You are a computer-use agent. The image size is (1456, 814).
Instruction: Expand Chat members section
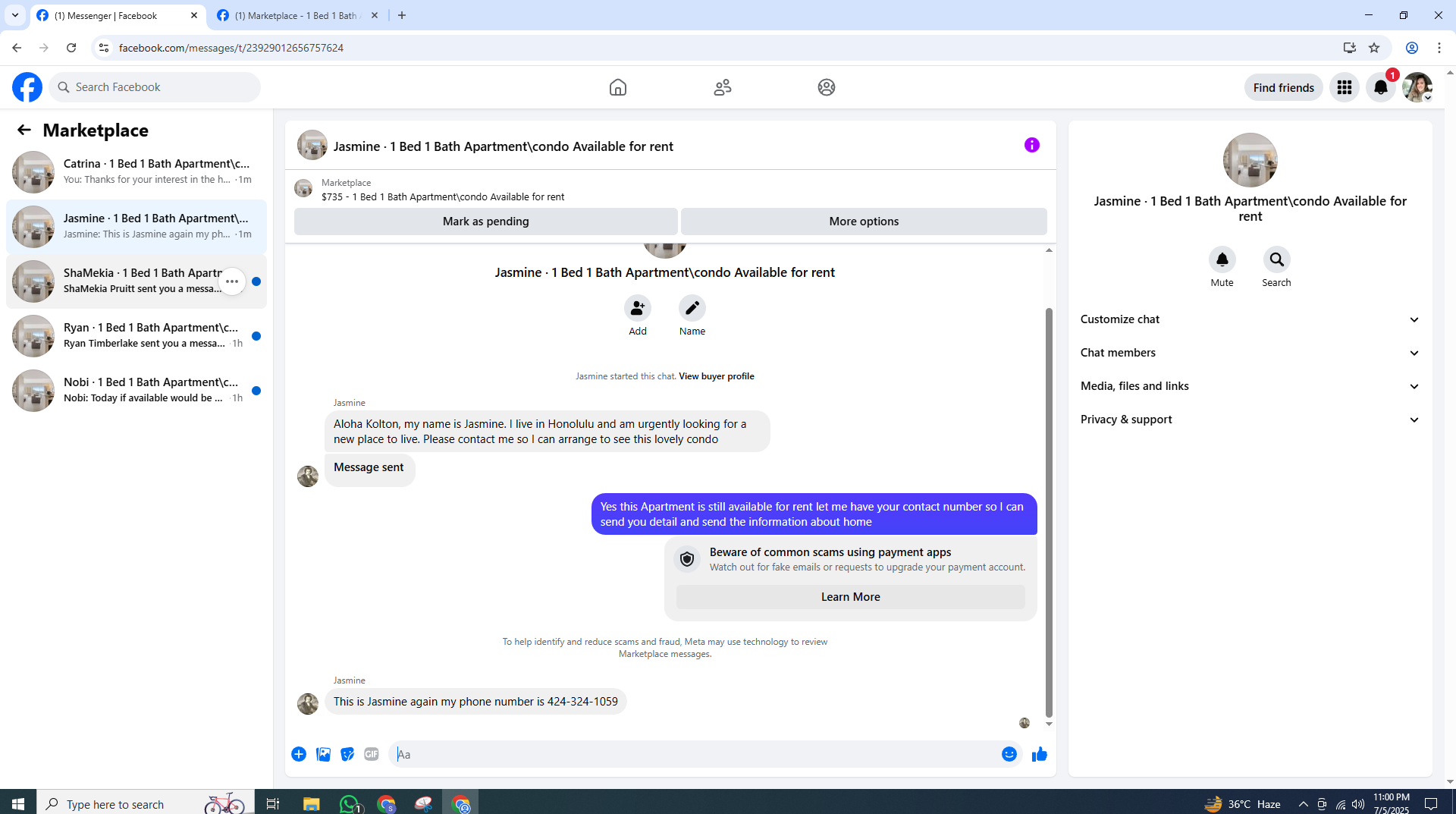(x=1250, y=353)
